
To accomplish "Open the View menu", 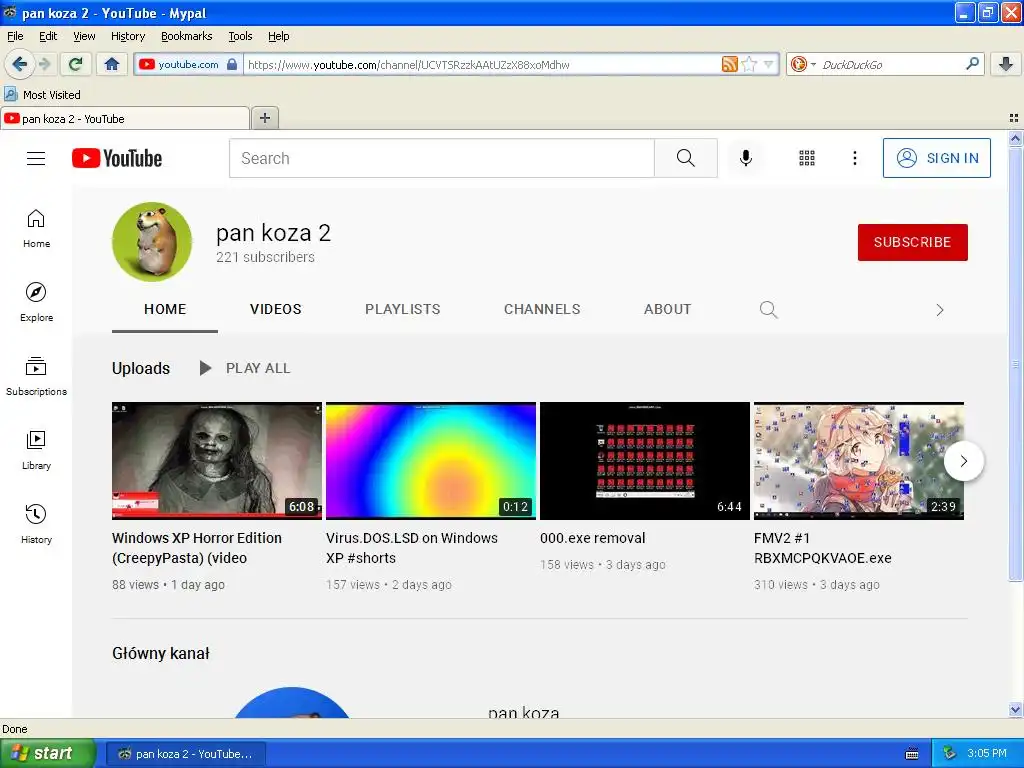I will pyautogui.click(x=84, y=36).
